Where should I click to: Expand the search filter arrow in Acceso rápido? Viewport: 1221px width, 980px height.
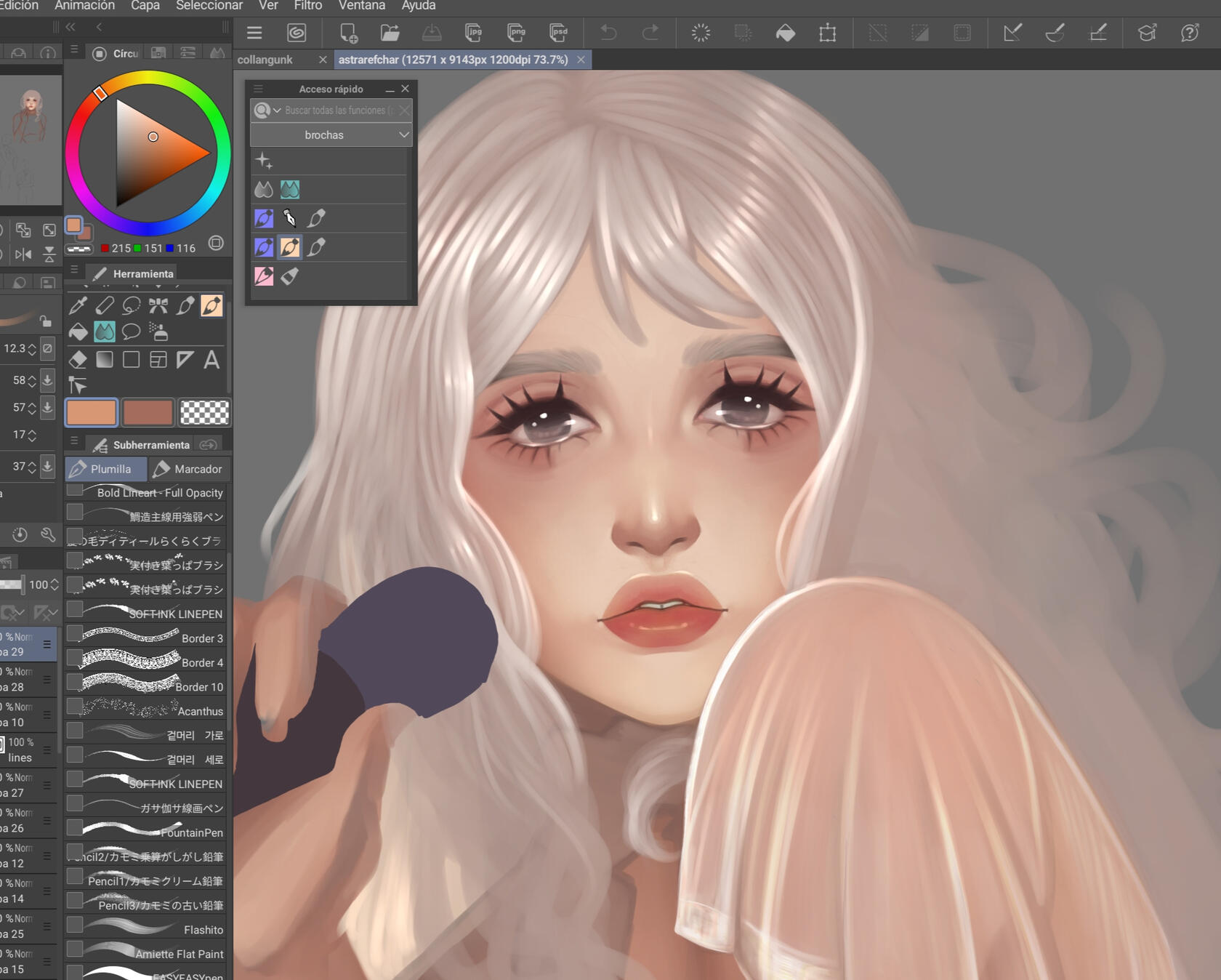(277, 111)
